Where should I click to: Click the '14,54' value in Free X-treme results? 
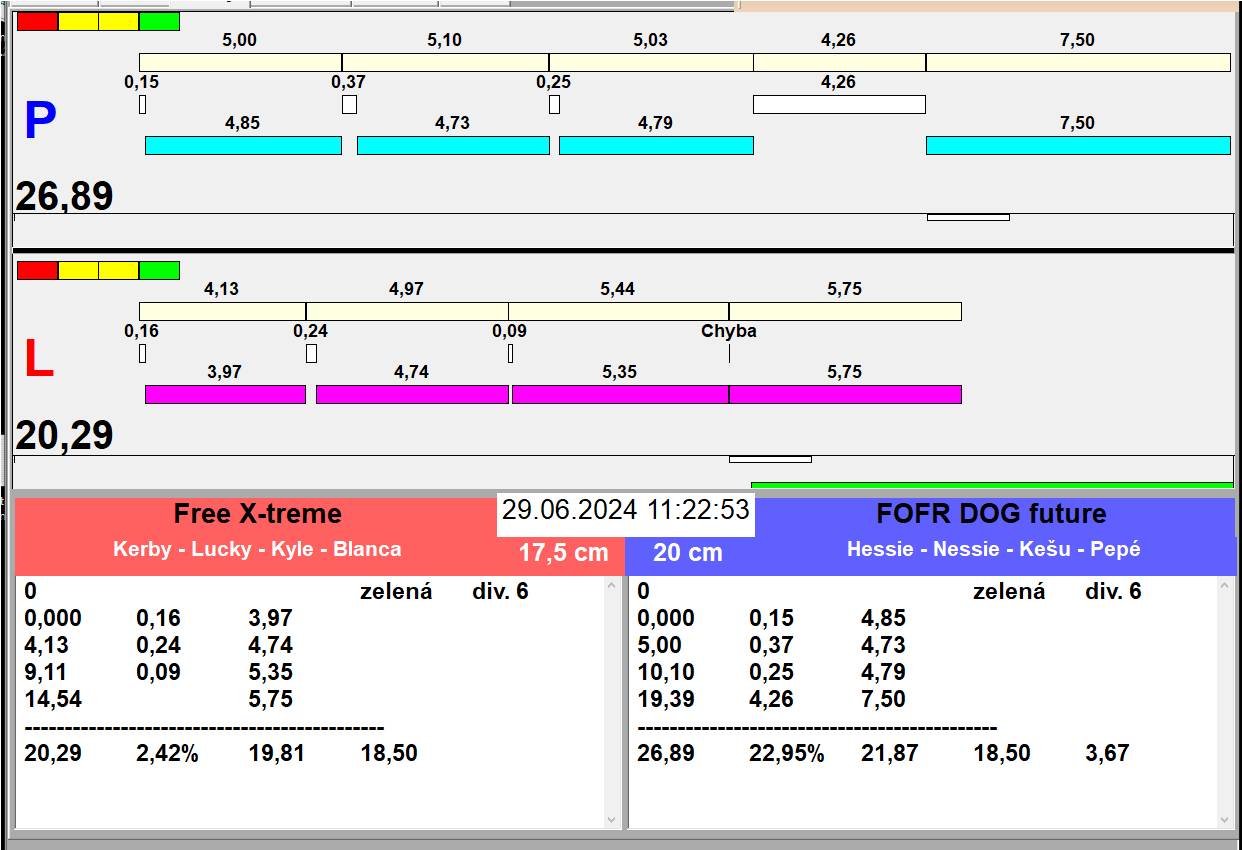(x=53, y=699)
